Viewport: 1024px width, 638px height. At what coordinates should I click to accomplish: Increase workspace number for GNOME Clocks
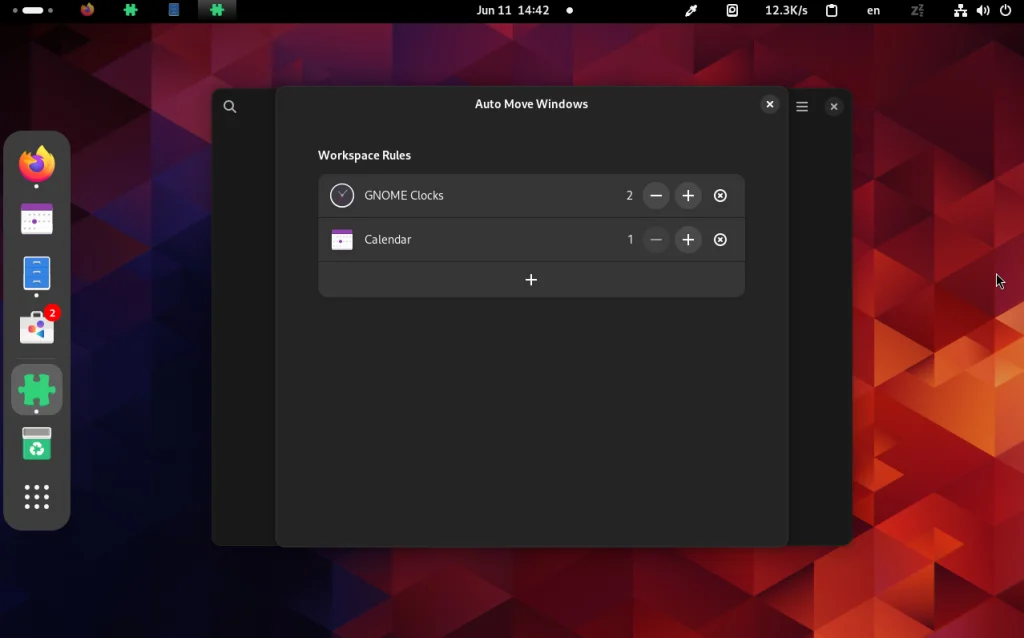(688, 196)
